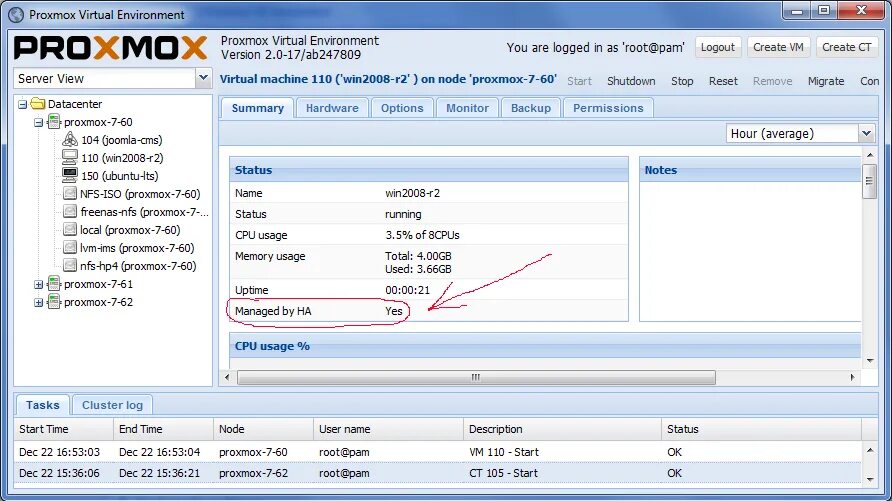The width and height of the screenshot is (892, 501).
Task: Click the proxmox-7-60 node server icon
Action: 54,122
